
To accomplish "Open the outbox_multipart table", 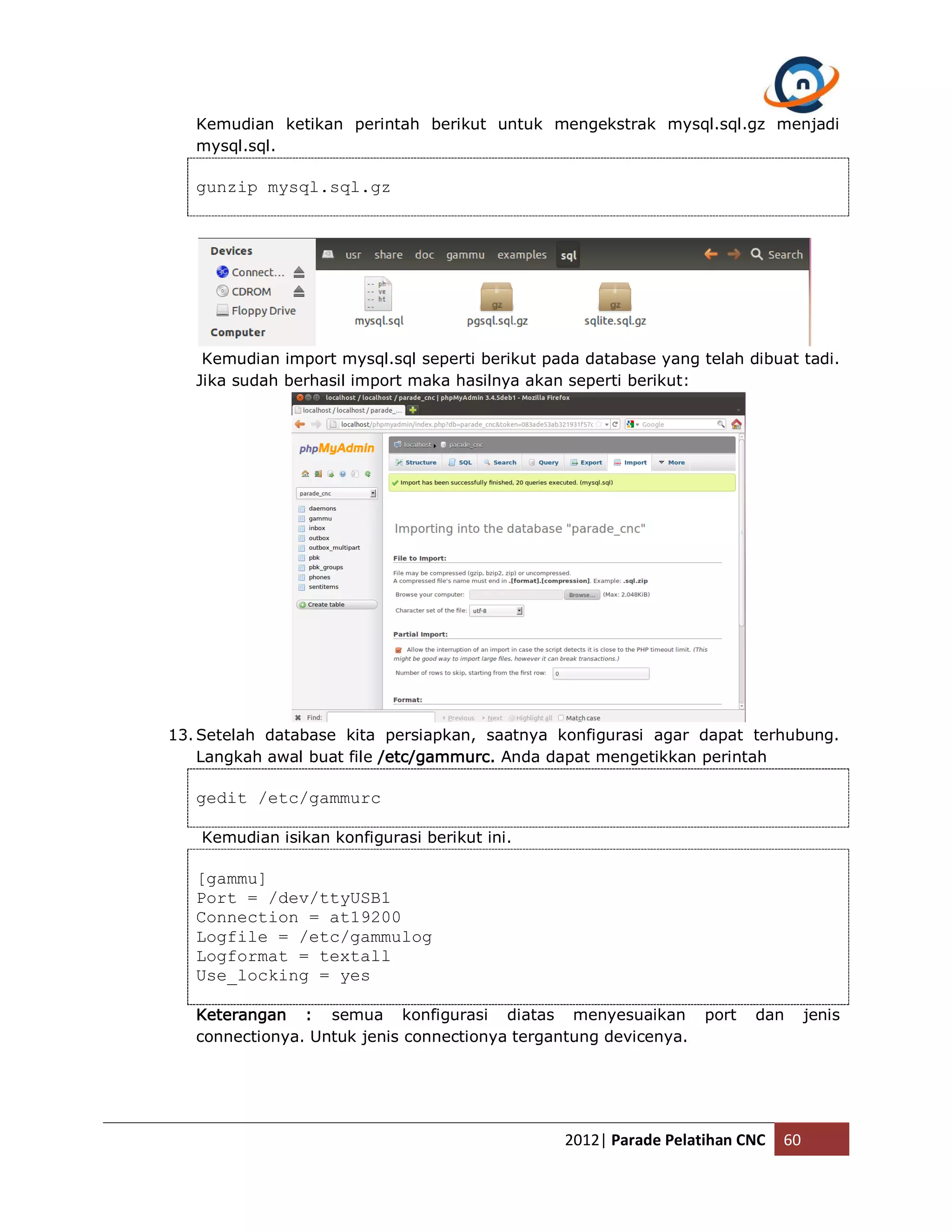I will click(x=334, y=548).
